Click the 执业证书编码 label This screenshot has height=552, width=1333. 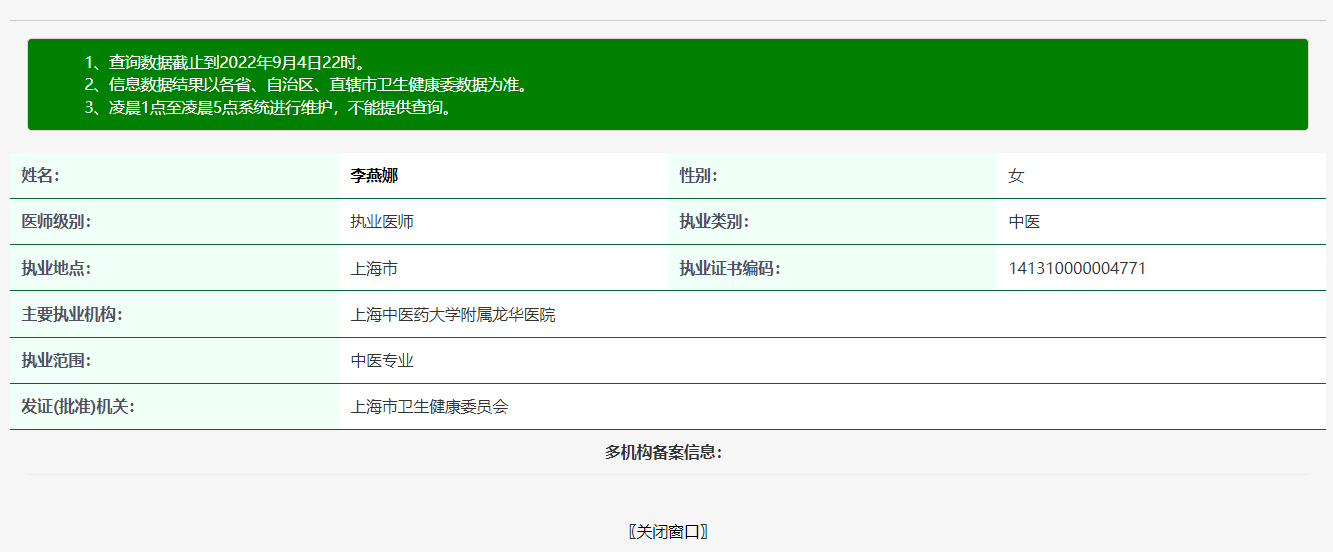730,268
